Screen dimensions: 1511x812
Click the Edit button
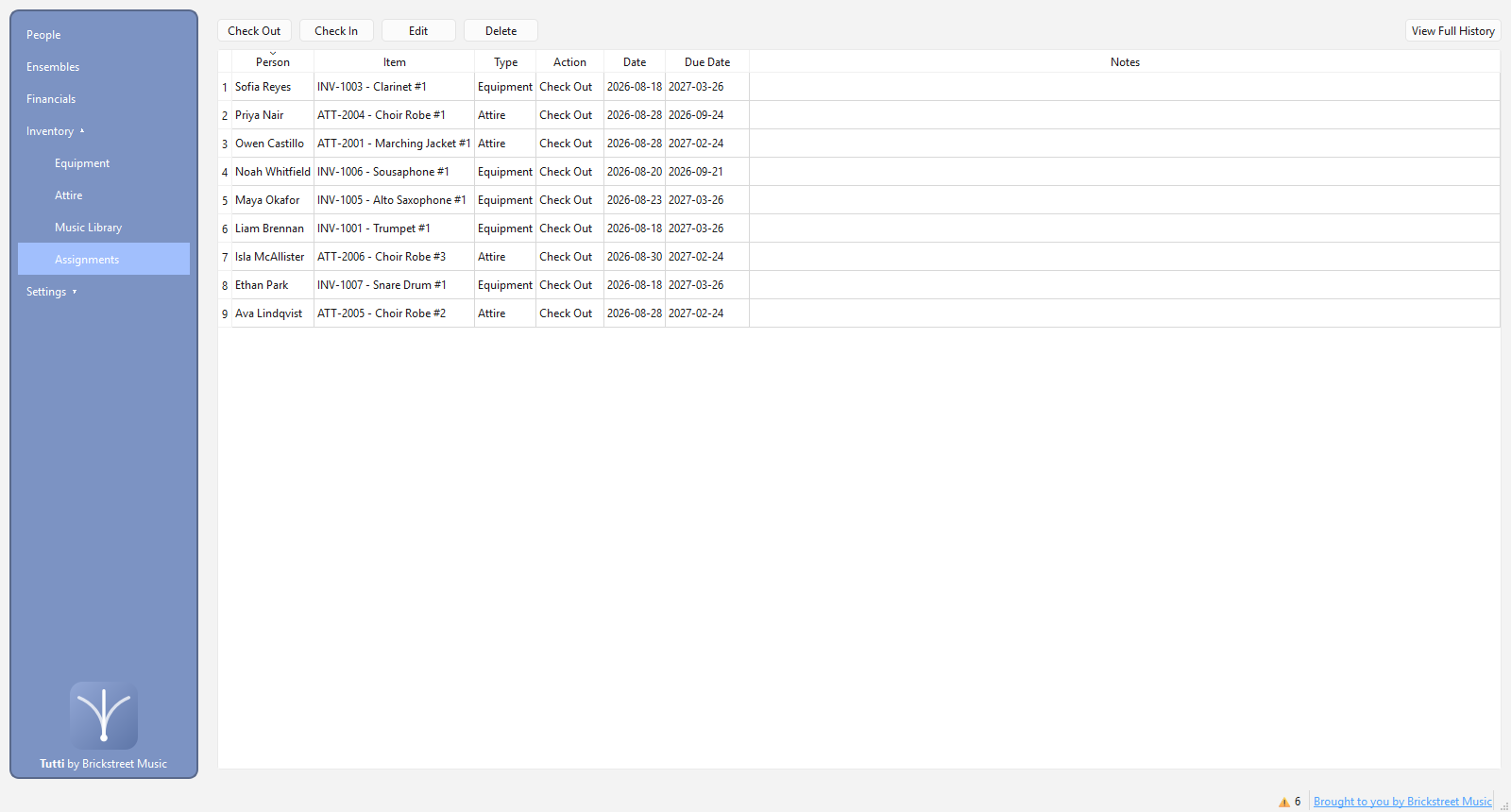418,30
